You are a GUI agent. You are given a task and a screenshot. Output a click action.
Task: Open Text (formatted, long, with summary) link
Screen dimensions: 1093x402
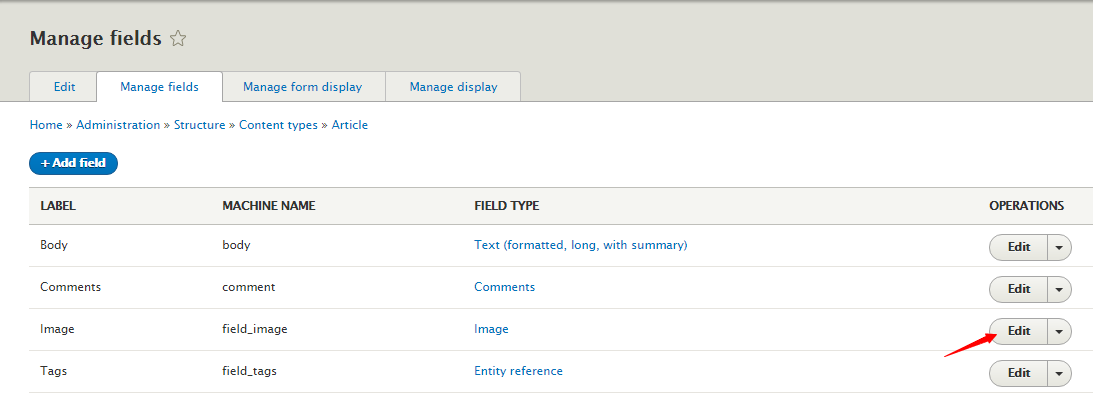coord(581,245)
